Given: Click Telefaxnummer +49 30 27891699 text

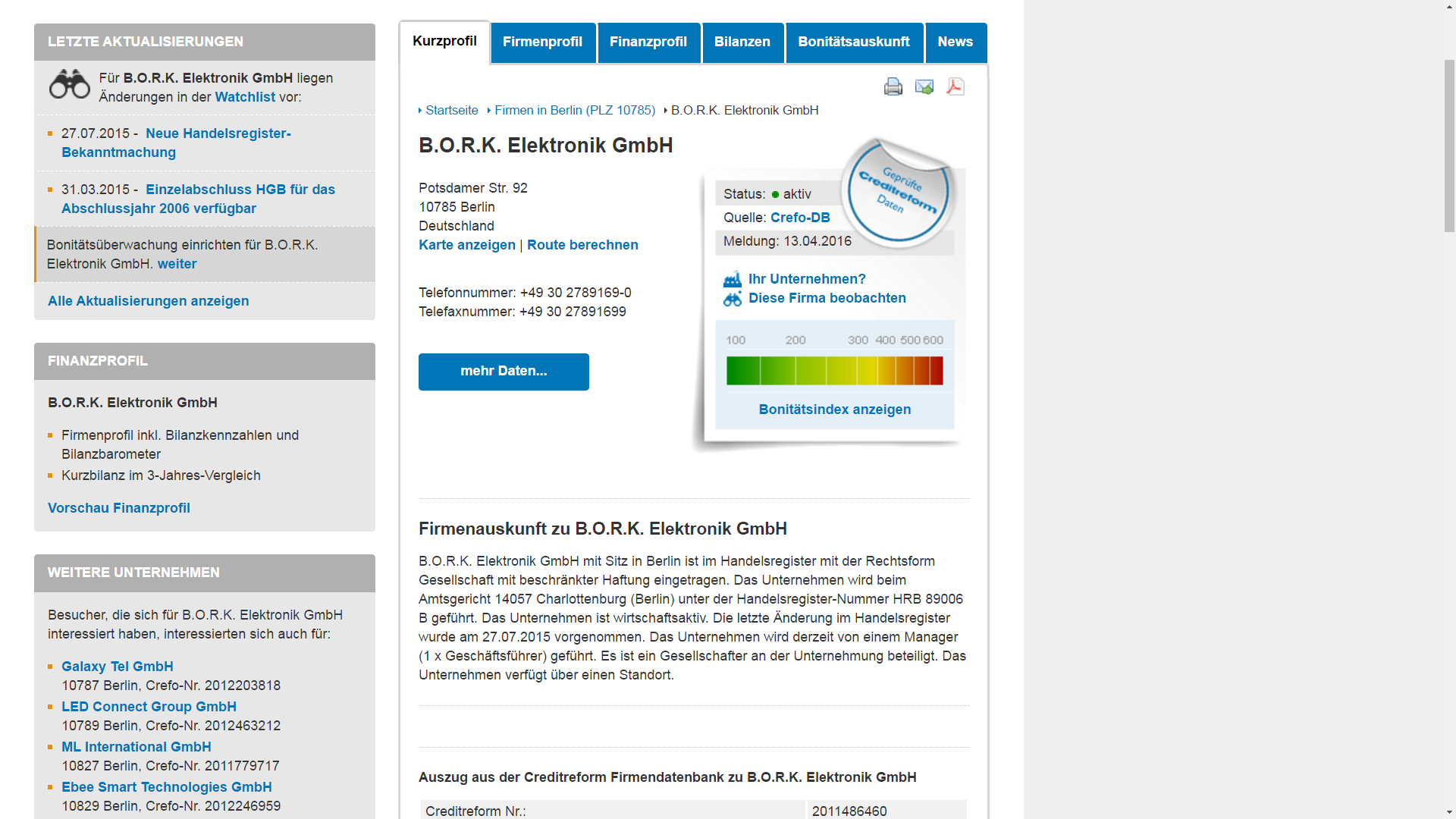Looking at the screenshot, I should click(522, 312).
